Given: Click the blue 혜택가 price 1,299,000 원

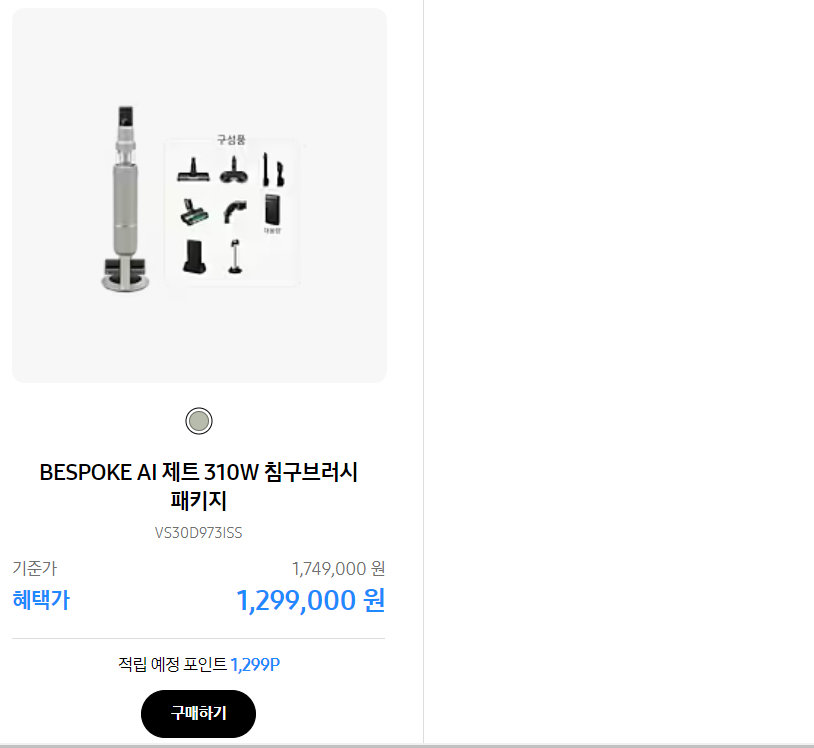Looking at the screenshot, I should pos(312,601).
